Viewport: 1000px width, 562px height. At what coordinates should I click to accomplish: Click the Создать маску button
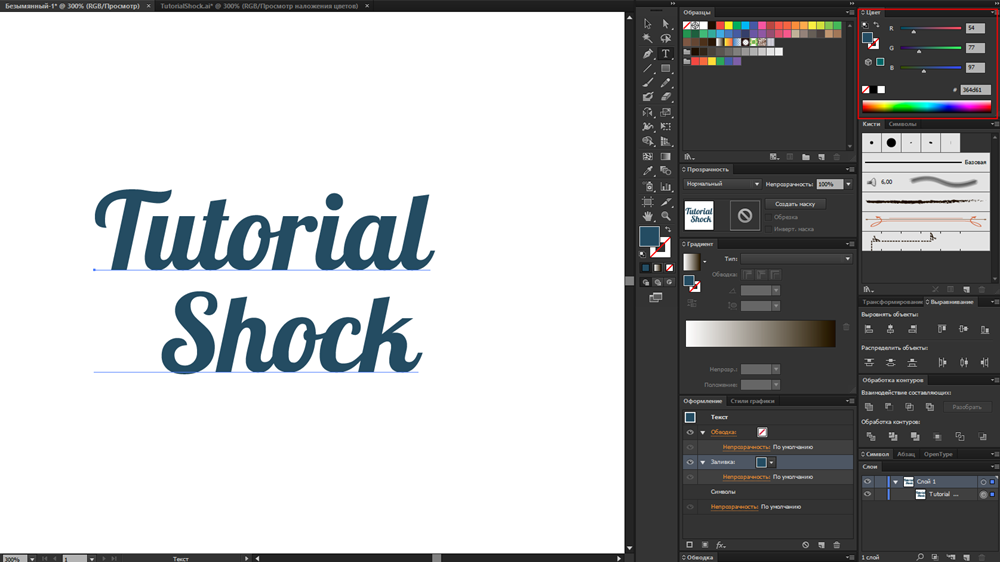795,204
